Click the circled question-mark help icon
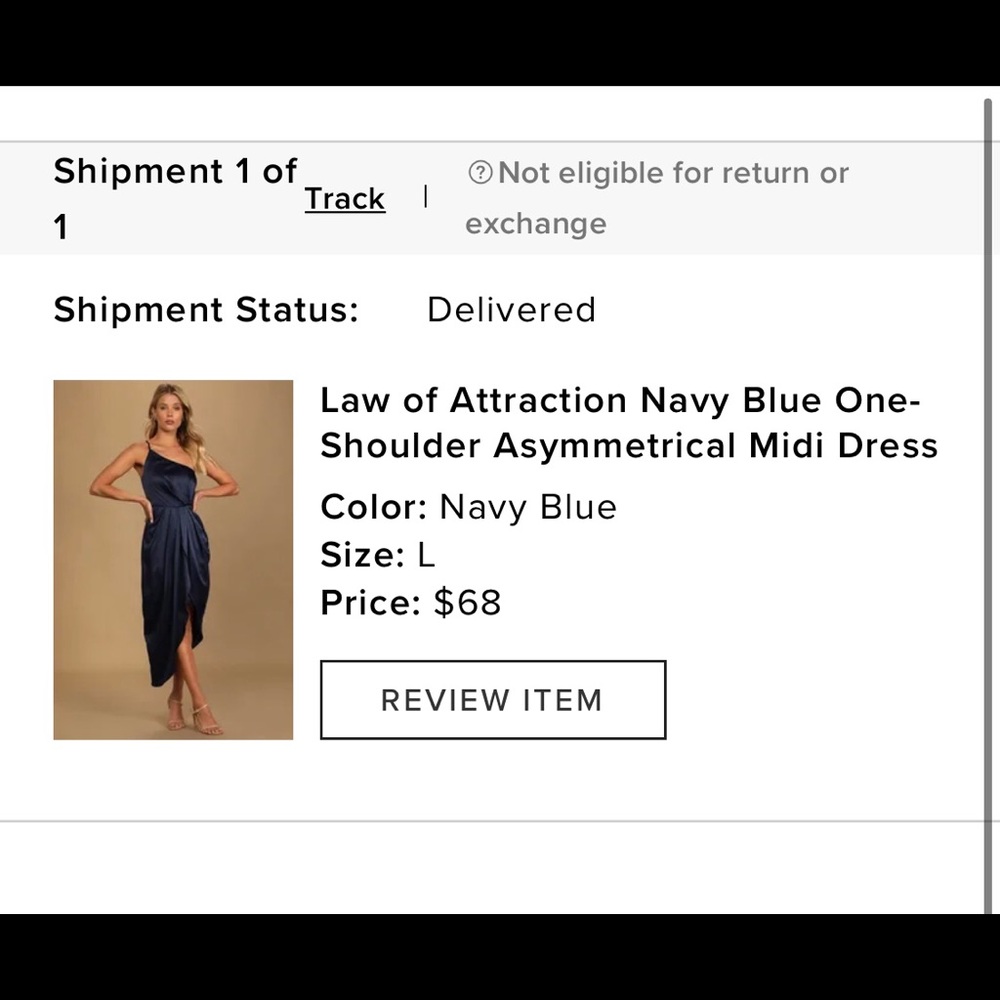 click(479, 172)
